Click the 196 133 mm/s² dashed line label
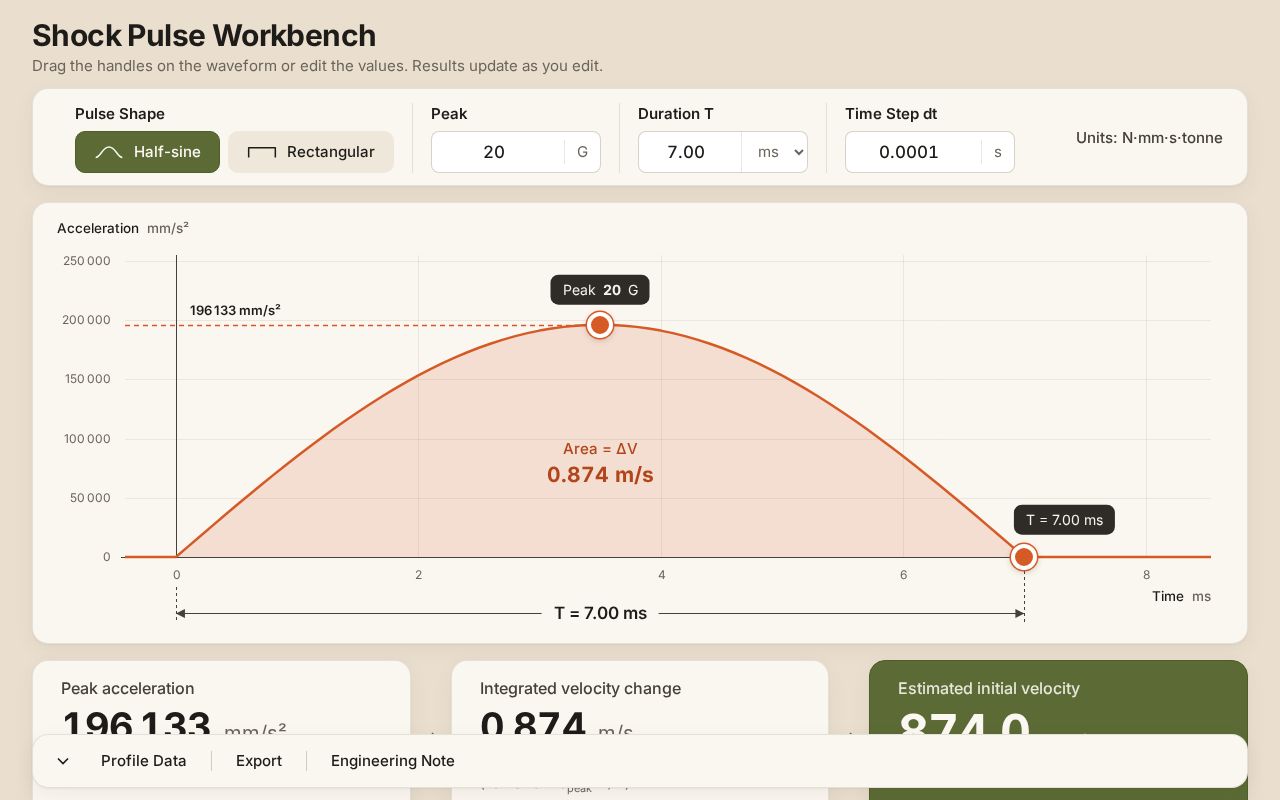Image resolution: width=1280 pixels, height=800 pixels. (x=235, y=310)
